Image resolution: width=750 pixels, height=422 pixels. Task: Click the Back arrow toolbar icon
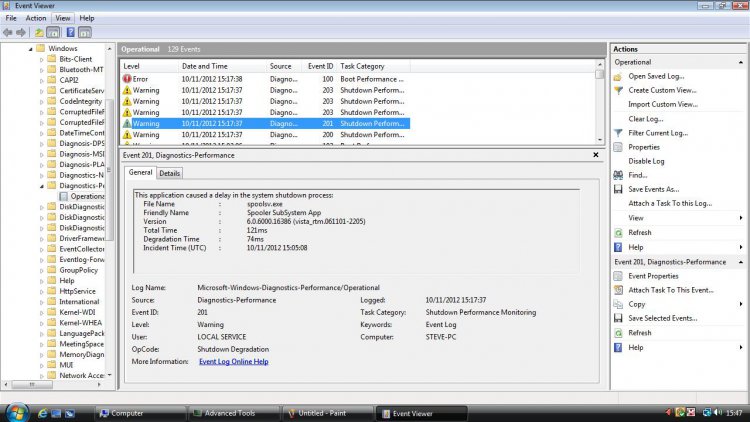coord(8,33)
